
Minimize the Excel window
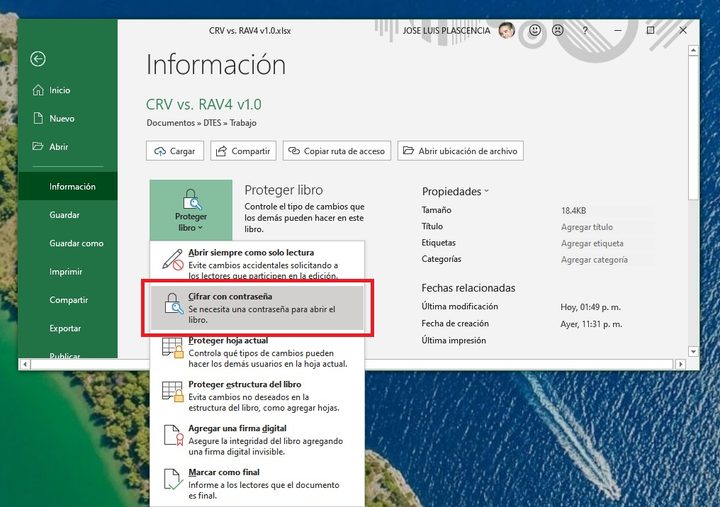coord(618,30)
